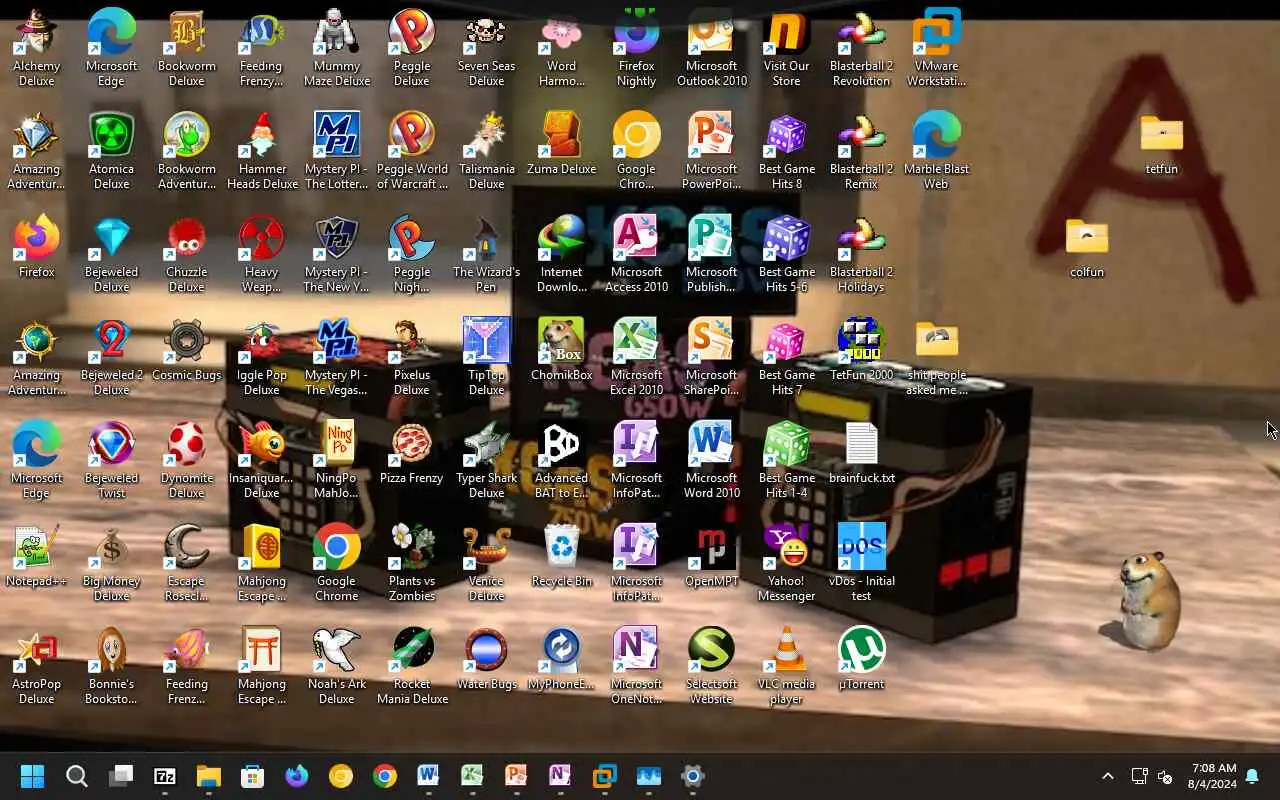
Task: Open Mummy Maze Deluxe shortcut
Action: click(337, 48)
